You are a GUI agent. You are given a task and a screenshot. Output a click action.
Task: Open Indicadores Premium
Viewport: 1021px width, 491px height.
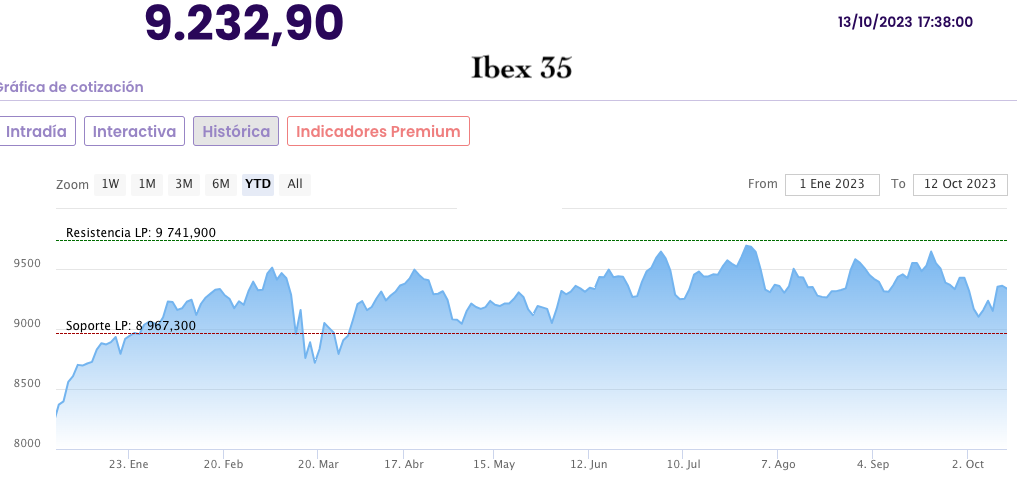(x=378, y=131)
